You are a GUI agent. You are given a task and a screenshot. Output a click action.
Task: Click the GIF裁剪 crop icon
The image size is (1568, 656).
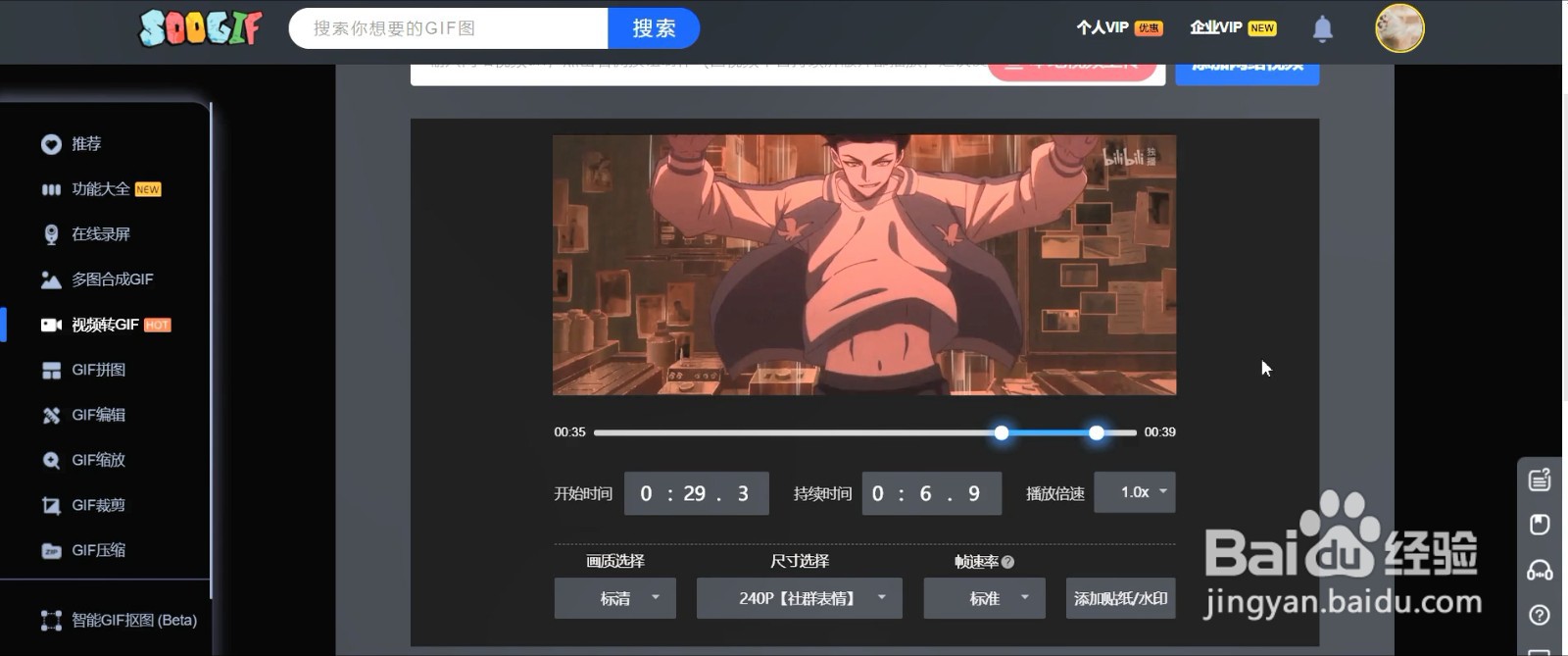[51, 505]
